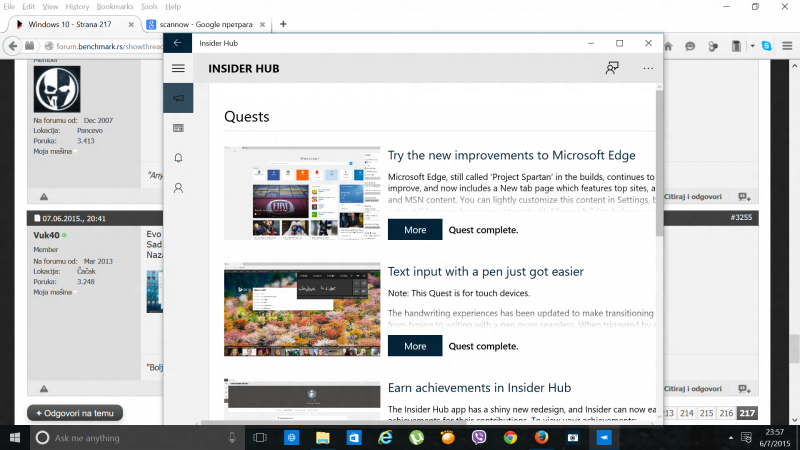Open Firefox from the taskbar
The width and height of the screenshot is (800, 450).
(541, 438)
